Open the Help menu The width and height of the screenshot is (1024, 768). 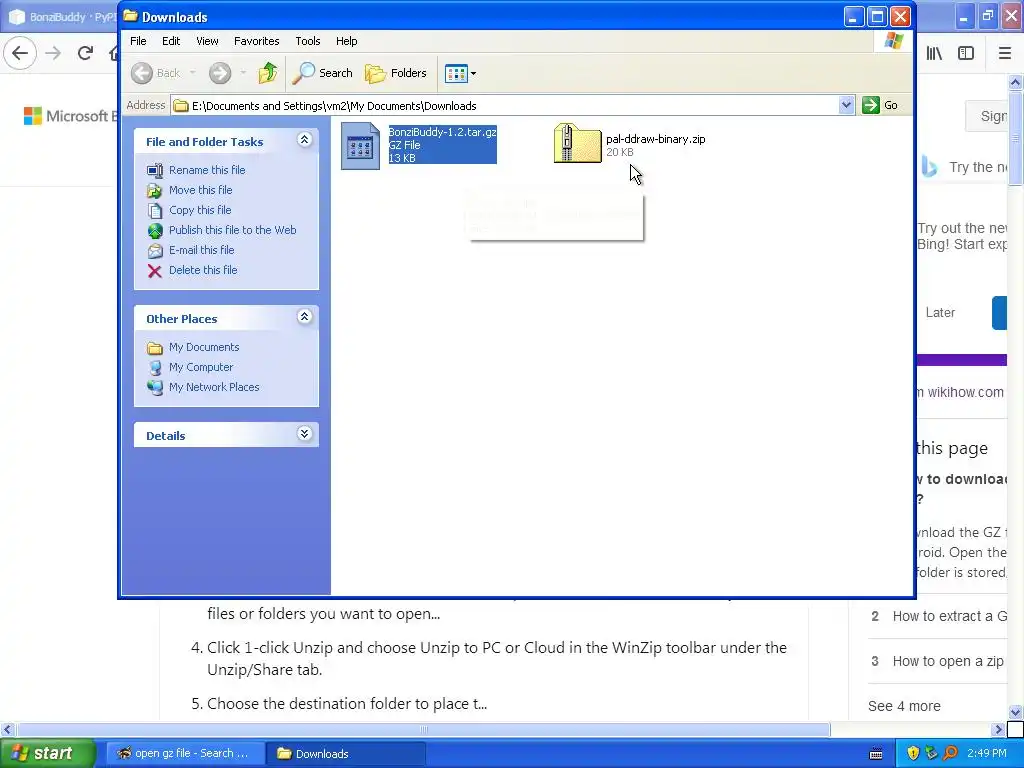pos(347,41)
